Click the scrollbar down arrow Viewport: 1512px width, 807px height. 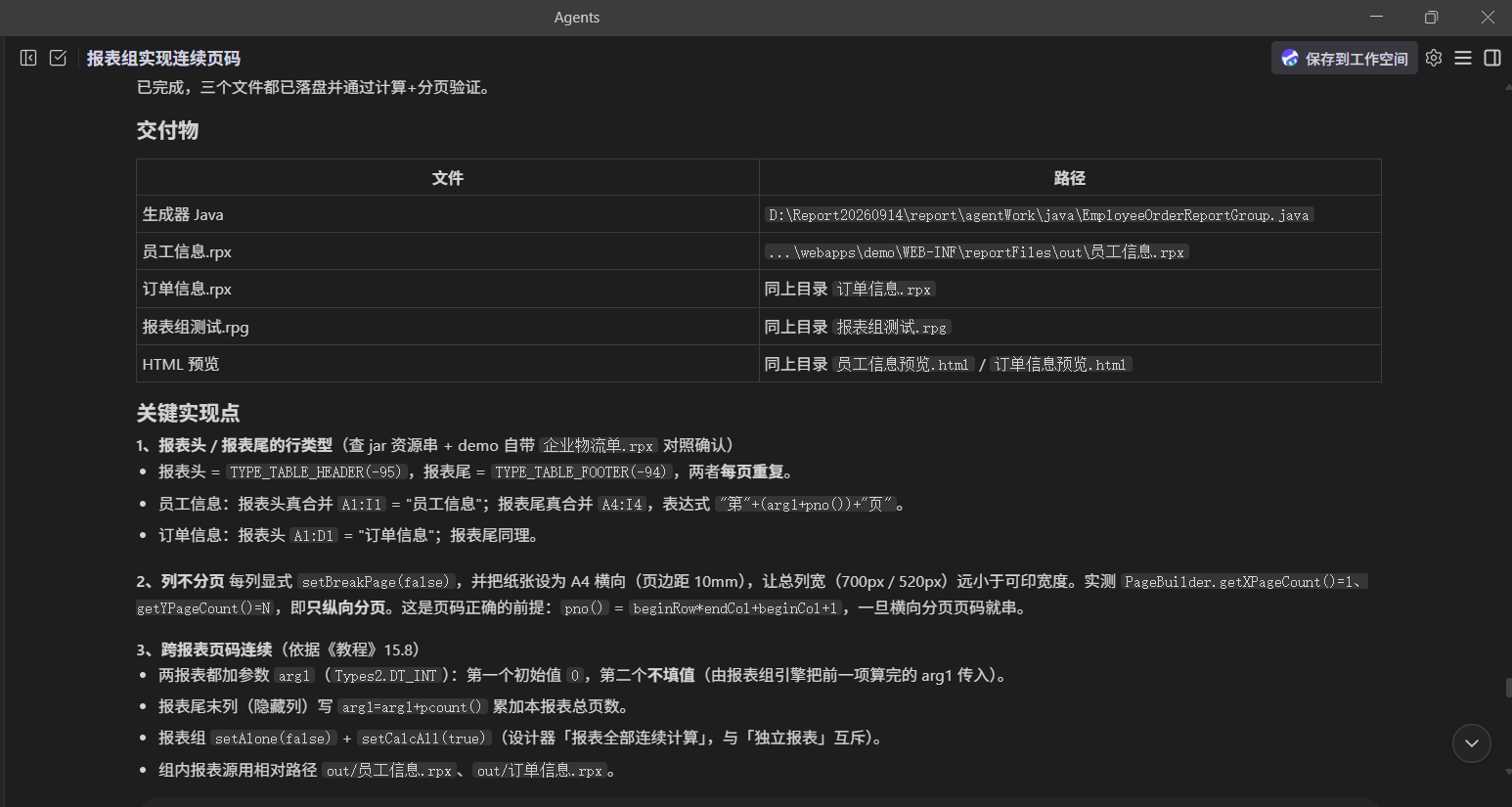tap(1508, 772)
